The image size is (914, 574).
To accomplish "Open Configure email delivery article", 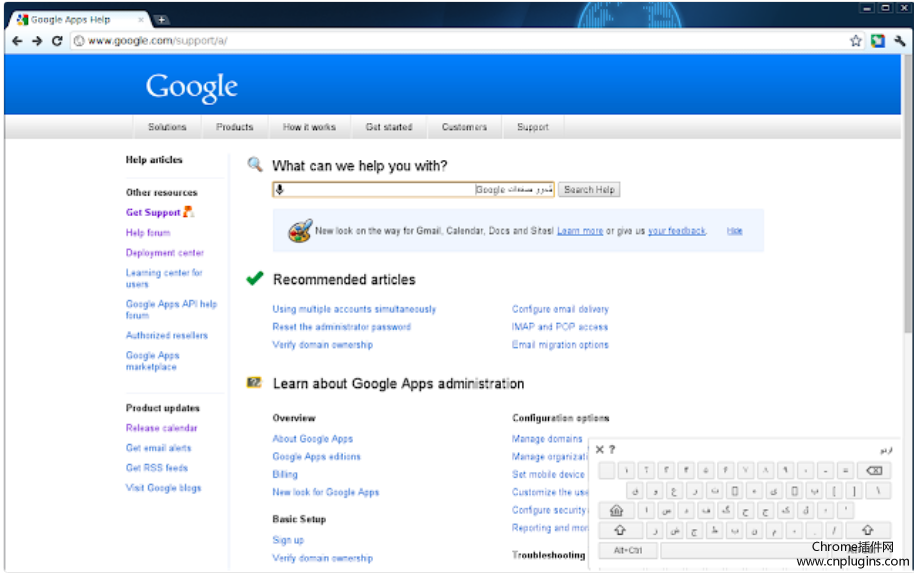I will click(560, 309).
